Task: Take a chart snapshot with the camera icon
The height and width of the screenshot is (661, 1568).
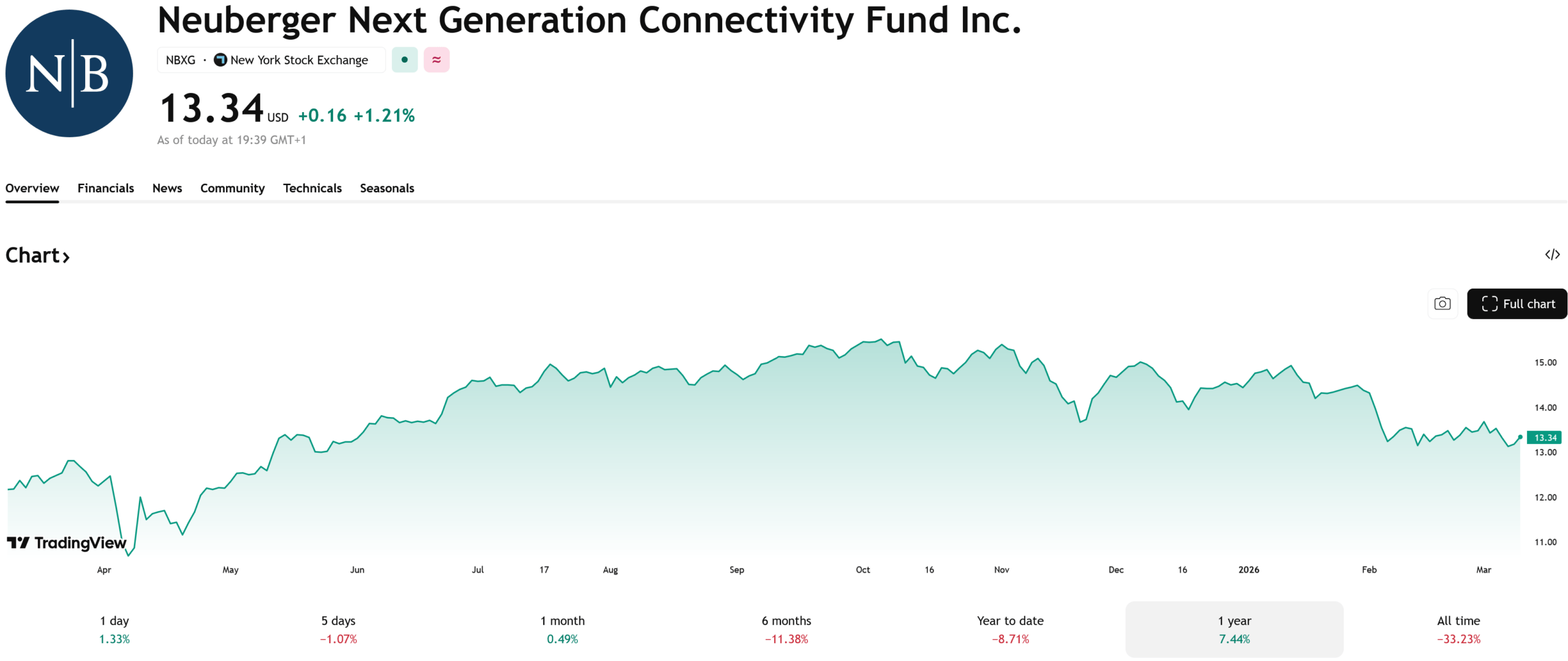Action: coord(1442,303)
